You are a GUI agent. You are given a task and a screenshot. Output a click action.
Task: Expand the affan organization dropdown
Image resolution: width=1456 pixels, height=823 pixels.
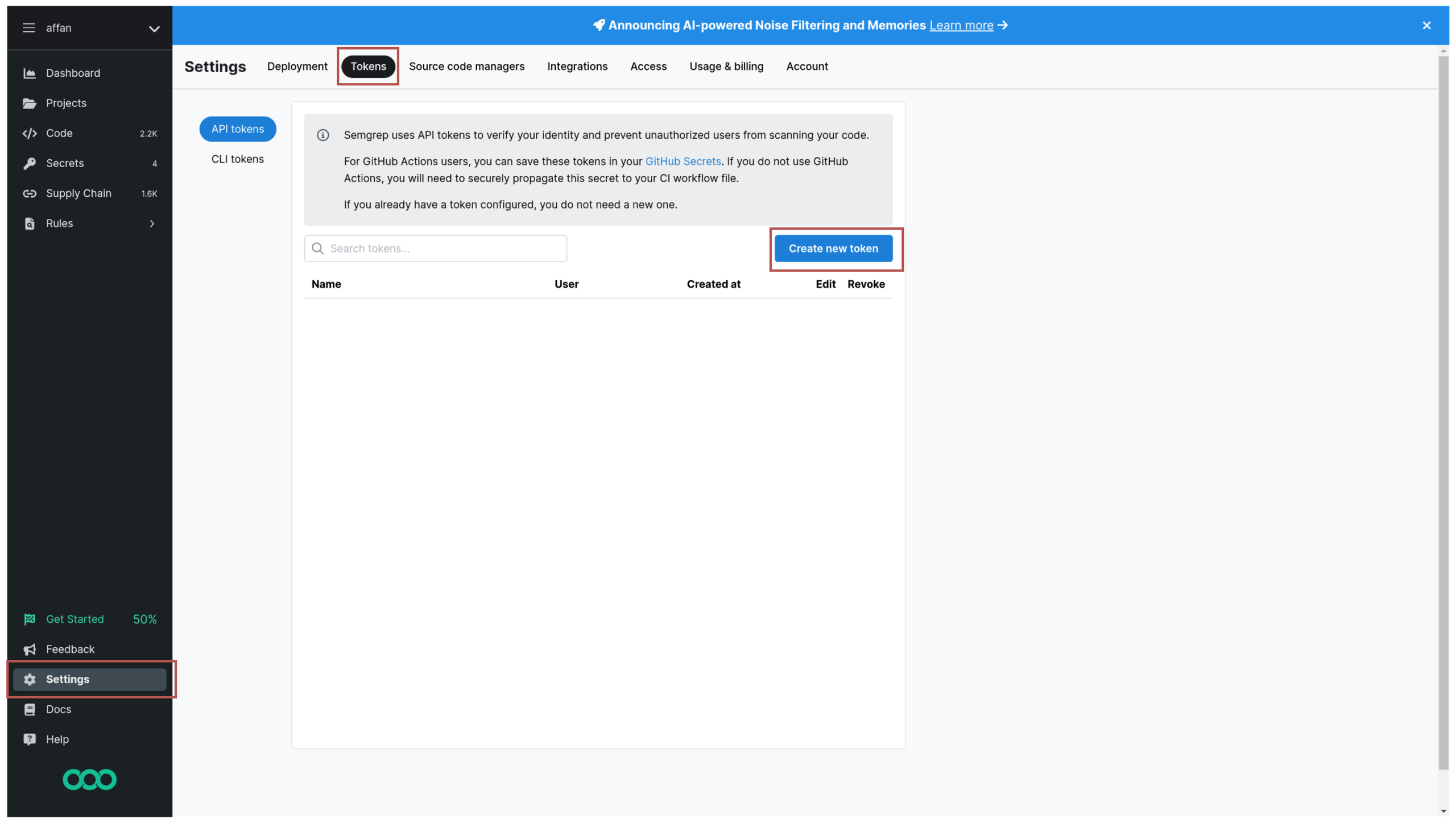154,28
